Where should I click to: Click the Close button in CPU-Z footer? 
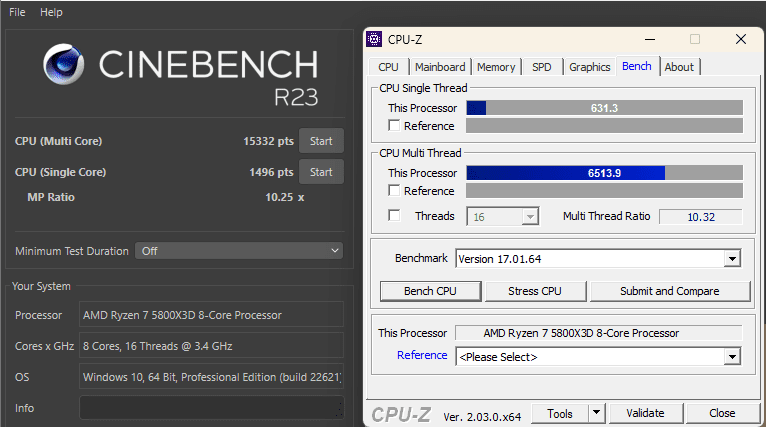tap(722, 413)
